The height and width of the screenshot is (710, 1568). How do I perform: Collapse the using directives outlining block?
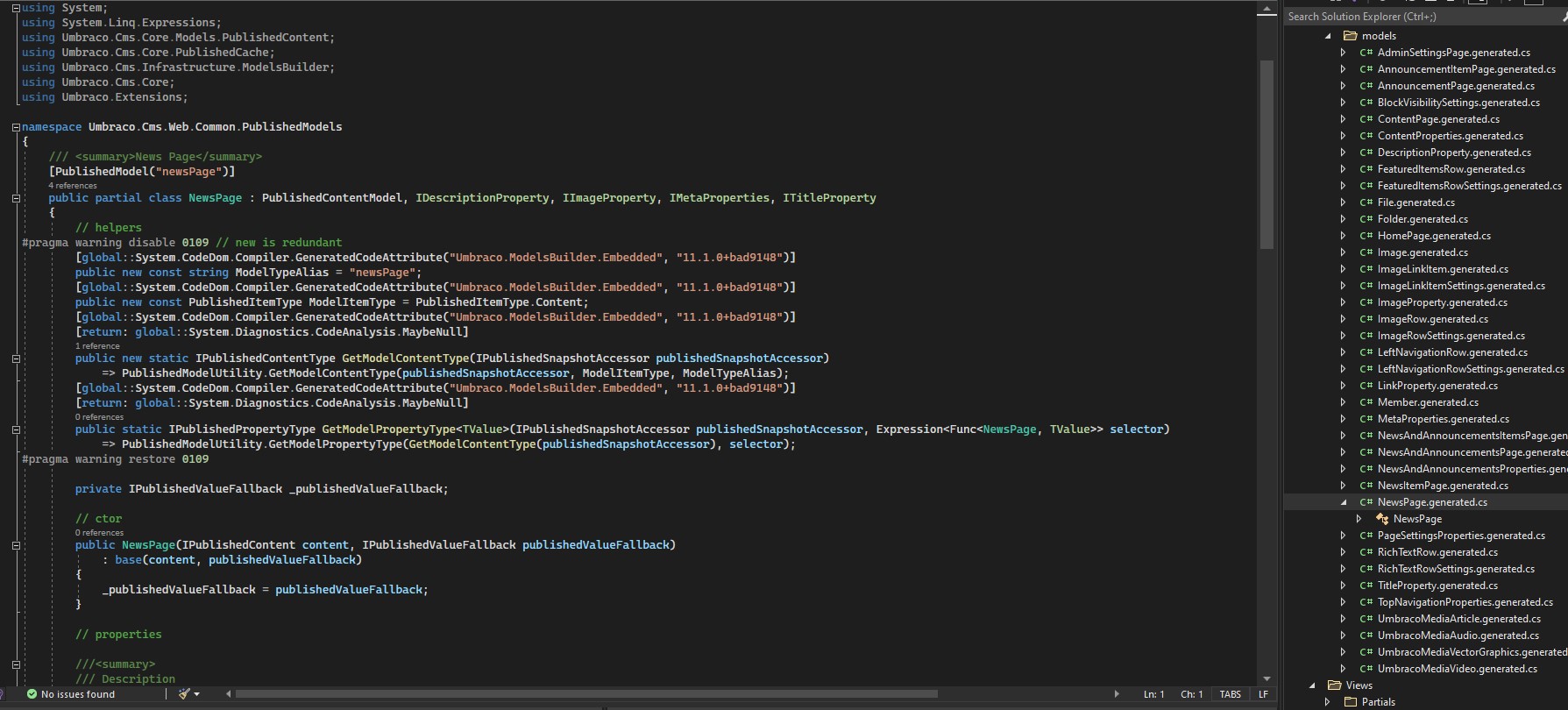coord(16,8)
